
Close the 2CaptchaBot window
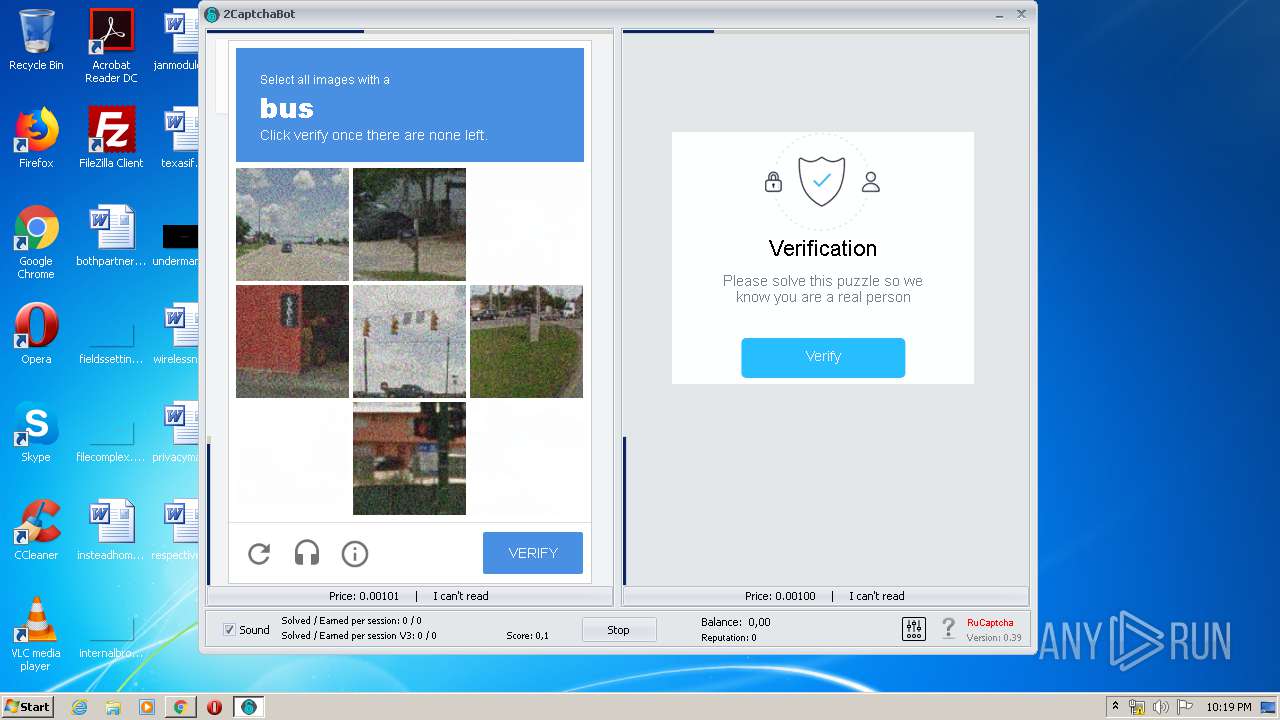[x=1021, y=14]
